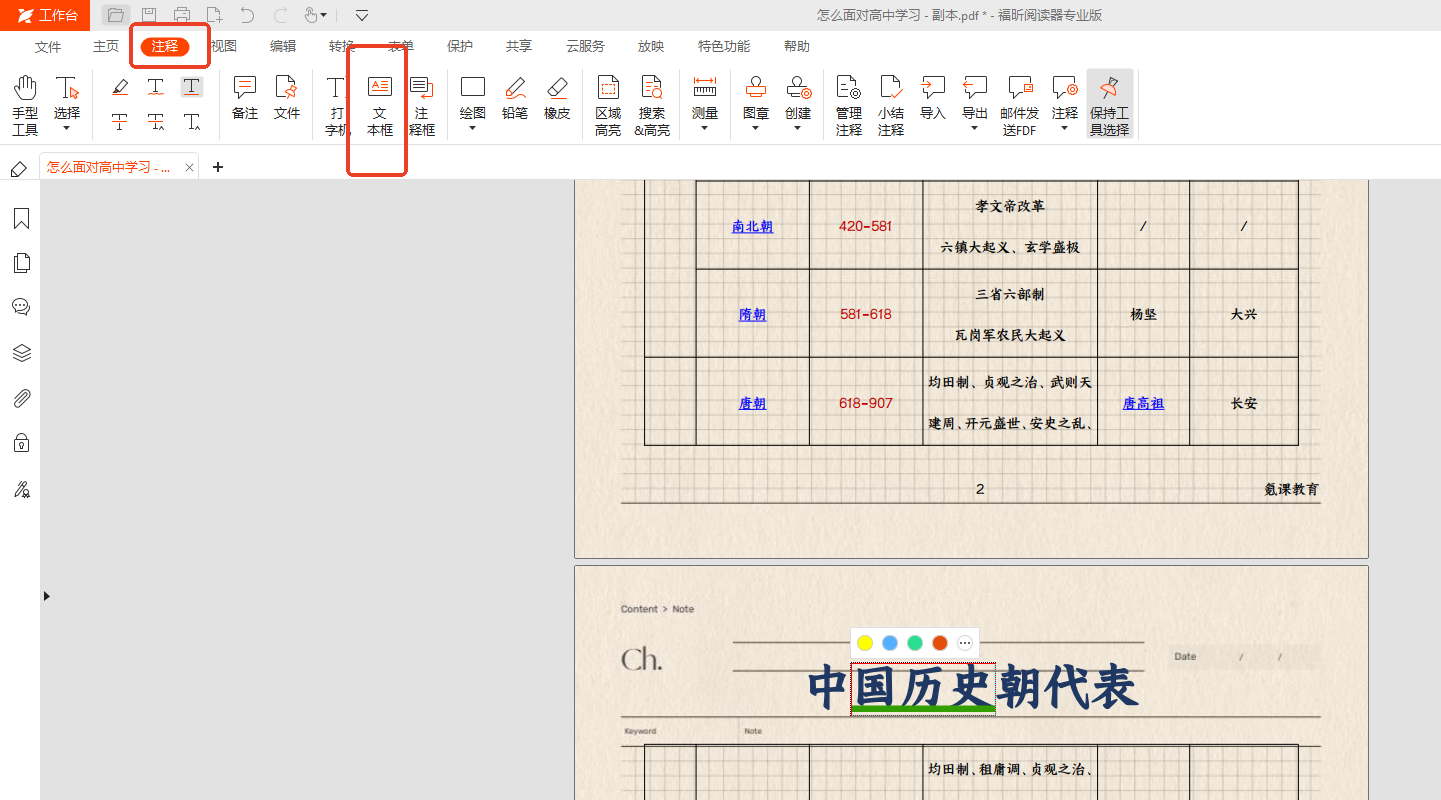Open the bookmarks panel in sidebar
Screen dimensions: 1441x800
(21, 219)
